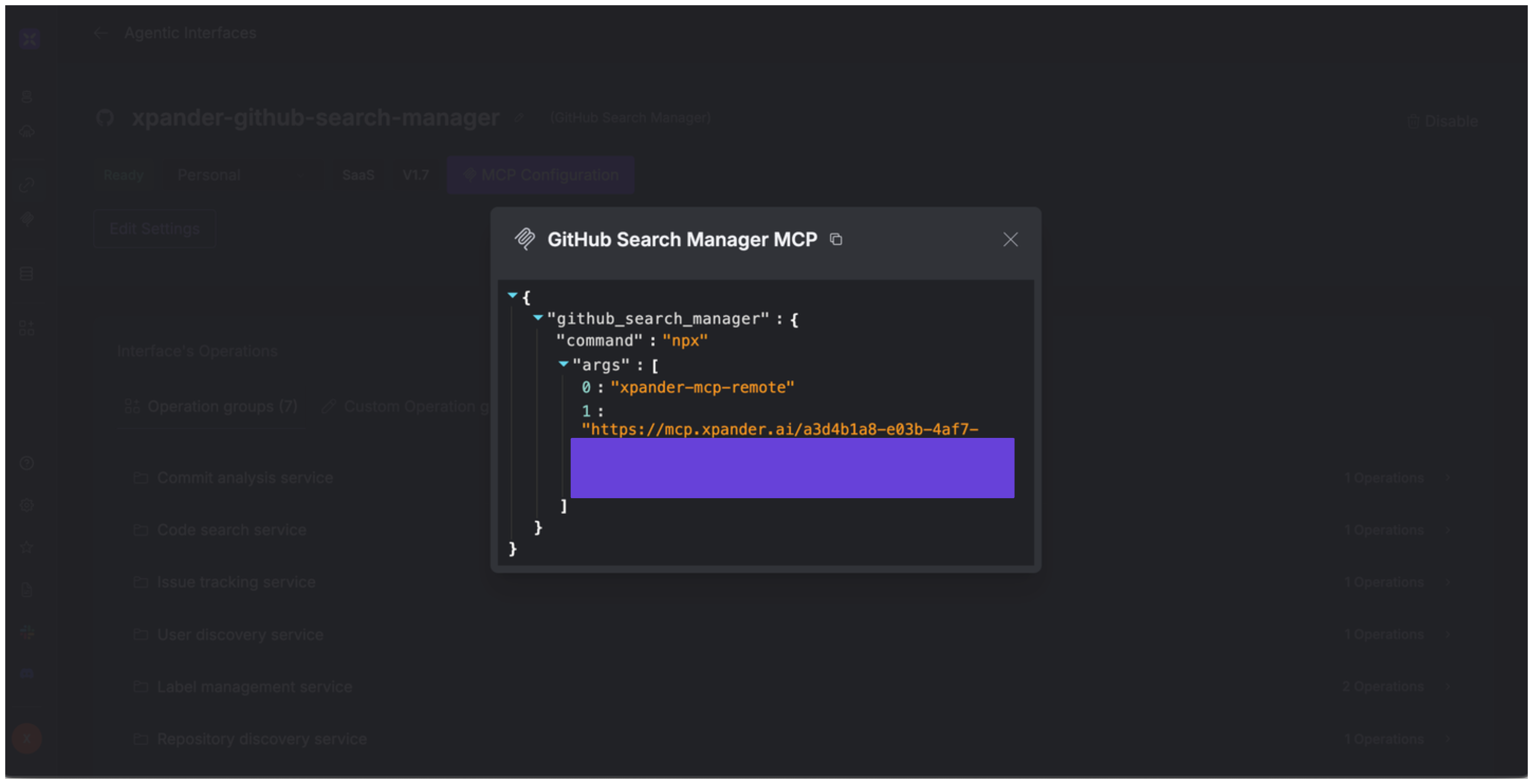The height and width of the screenshot is (784, 1533).
Task: Close the GitHub Search Manager MCP dialog
Action: point(1010,239)
